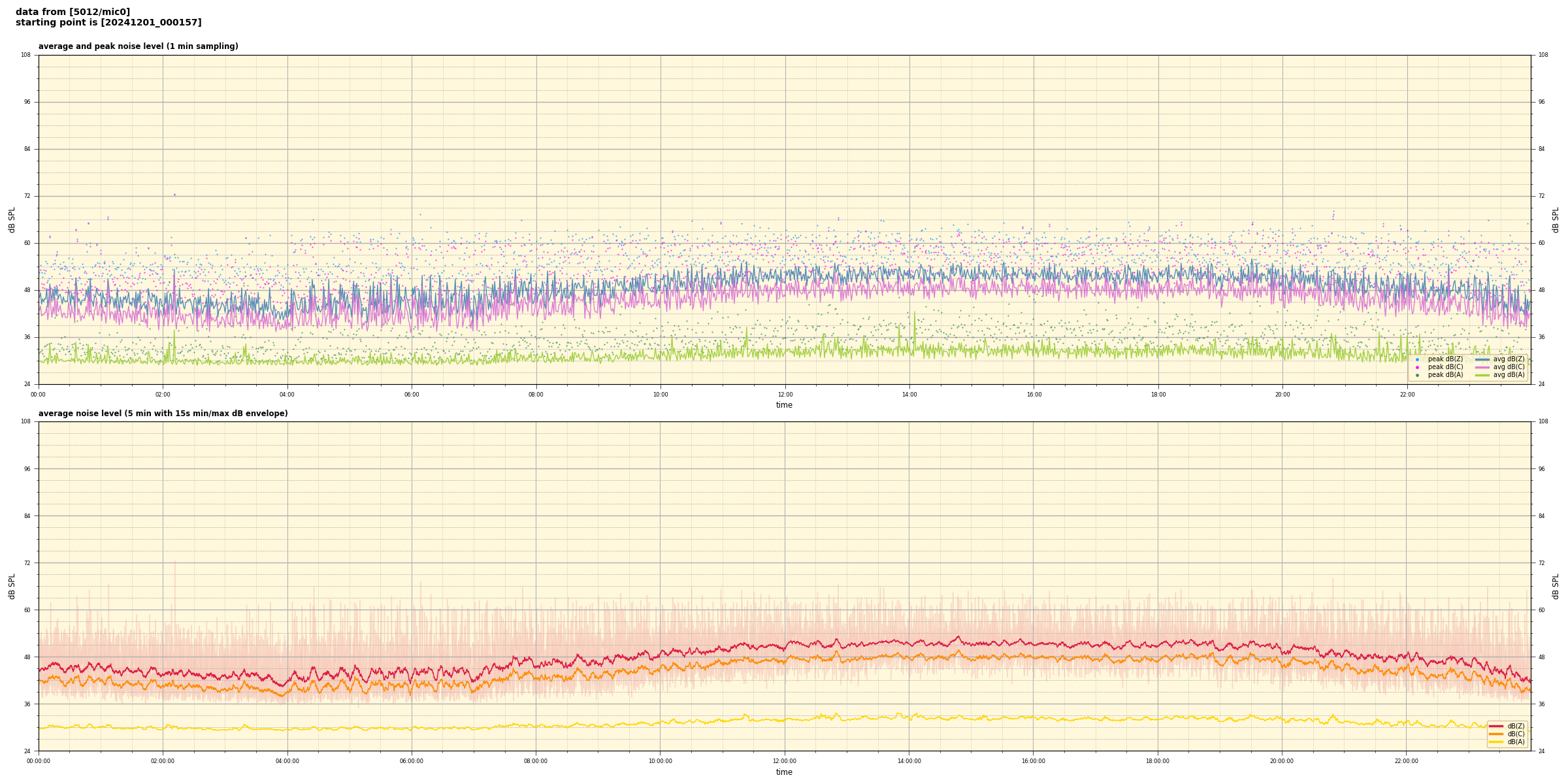Select the avg dB(Z) legend line swatch
The width and height of the screenshot is (1568, 784).
tap(1482, 359)
